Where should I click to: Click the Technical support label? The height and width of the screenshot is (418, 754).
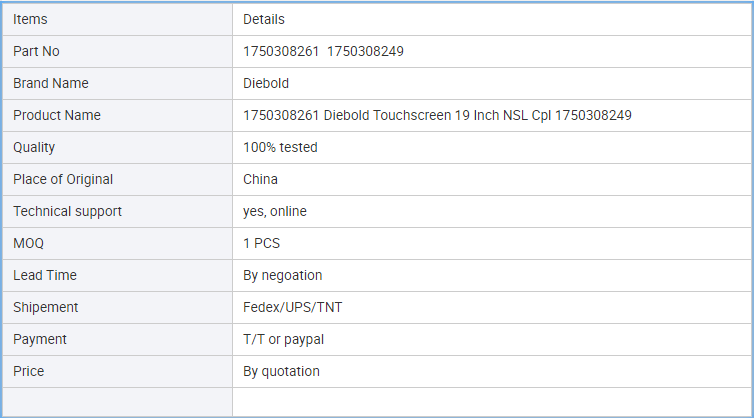[67, 211]
